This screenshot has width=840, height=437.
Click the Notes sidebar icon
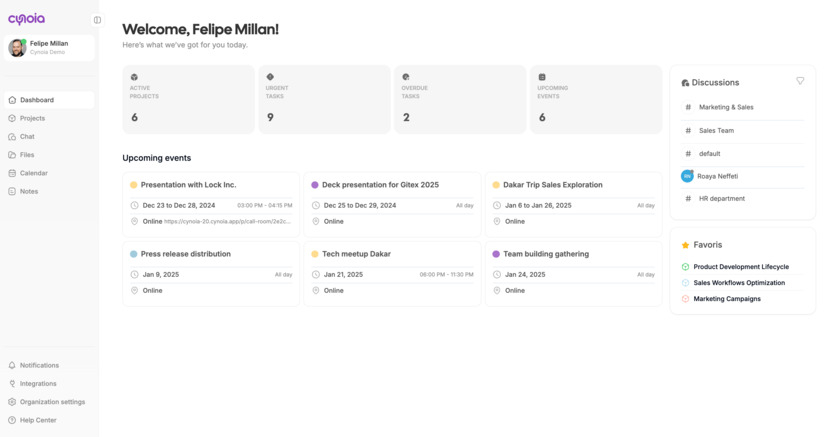[x=12, y=191]
